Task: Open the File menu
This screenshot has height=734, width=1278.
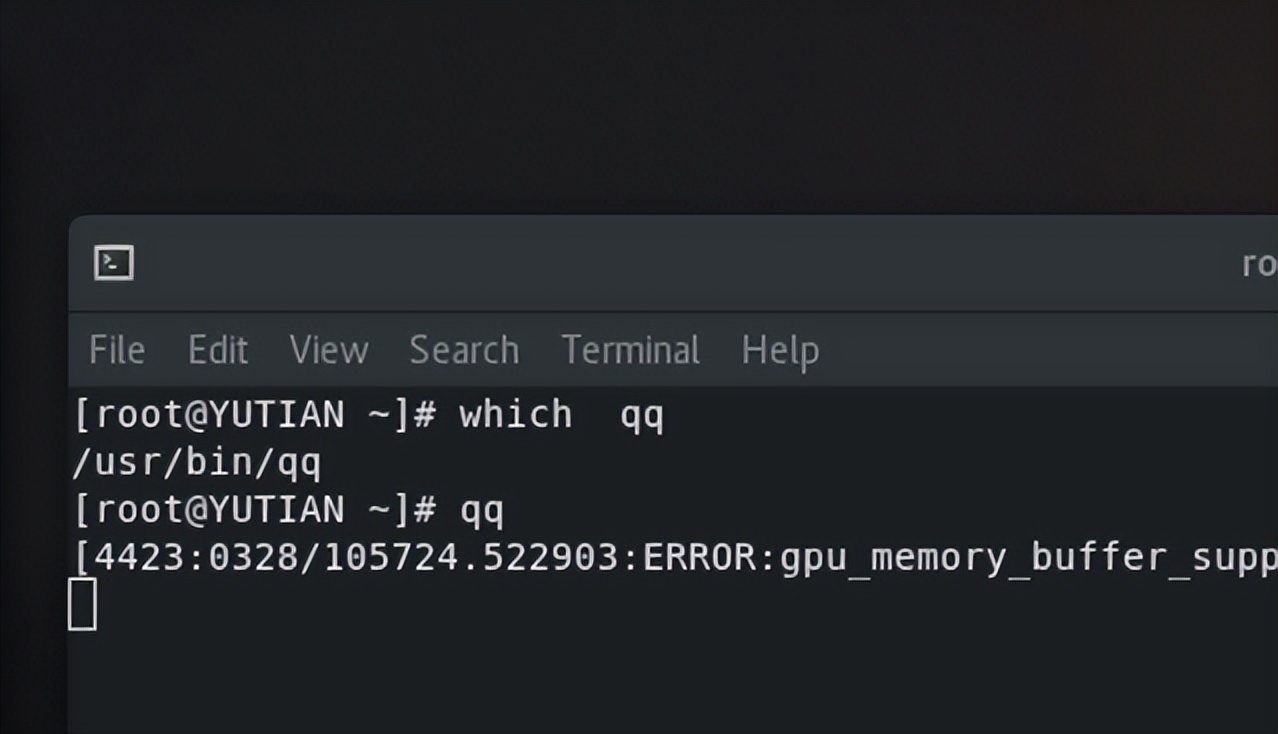Action: pos(116,350)
